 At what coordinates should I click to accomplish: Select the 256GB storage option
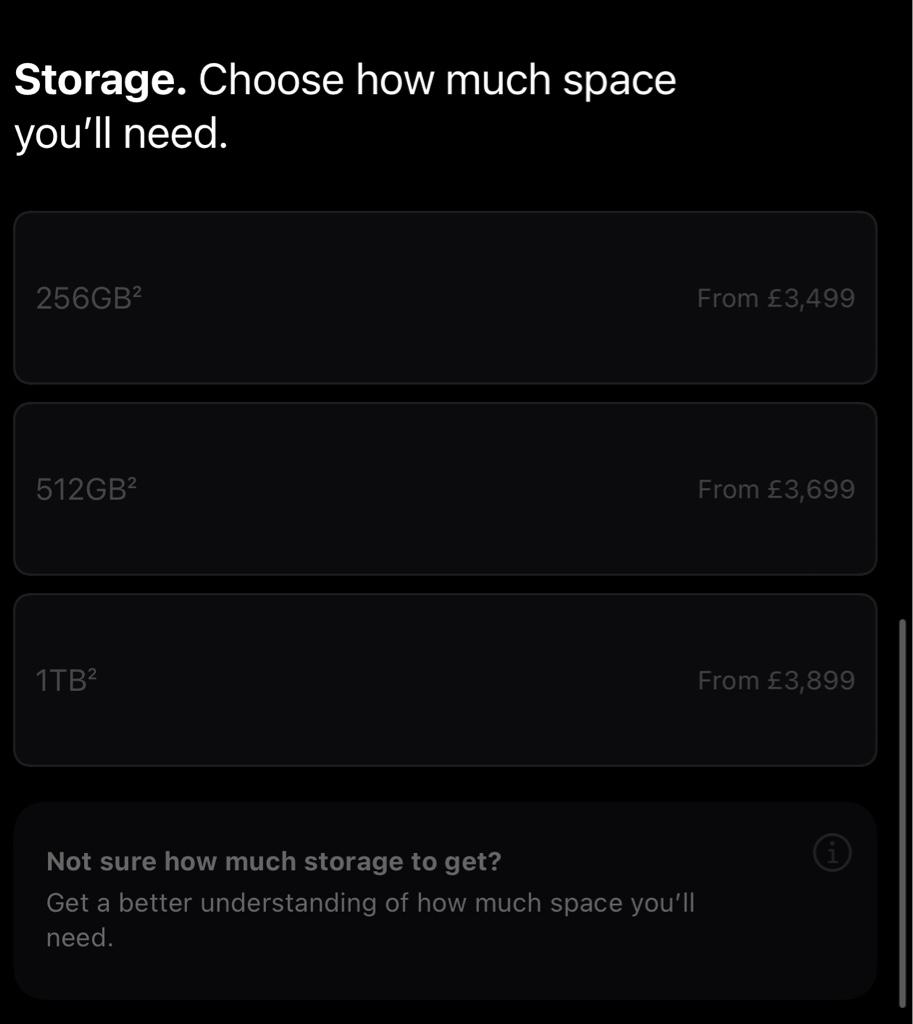point(444,298)
